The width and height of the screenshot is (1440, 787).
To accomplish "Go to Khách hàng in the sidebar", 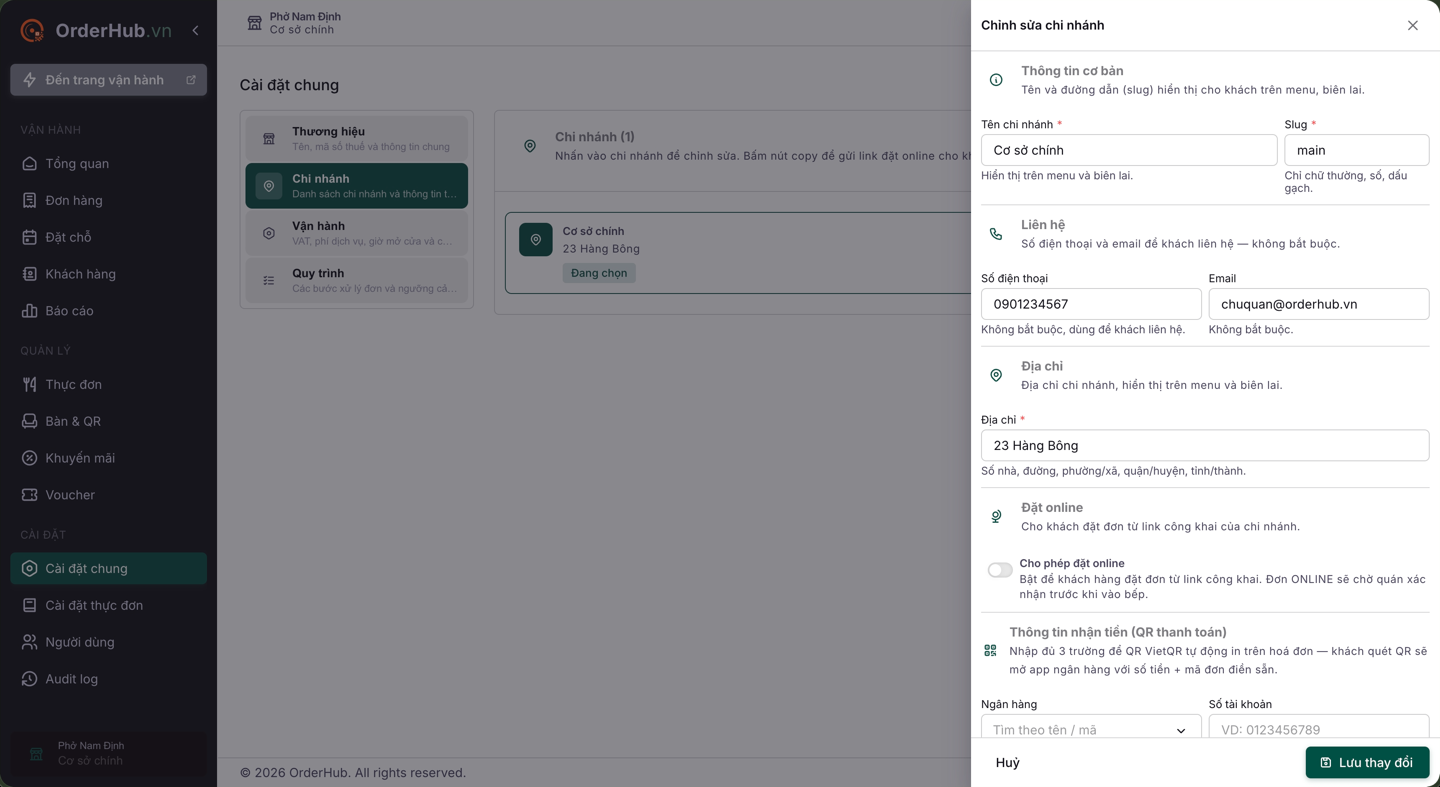I will tap(108, 274).
